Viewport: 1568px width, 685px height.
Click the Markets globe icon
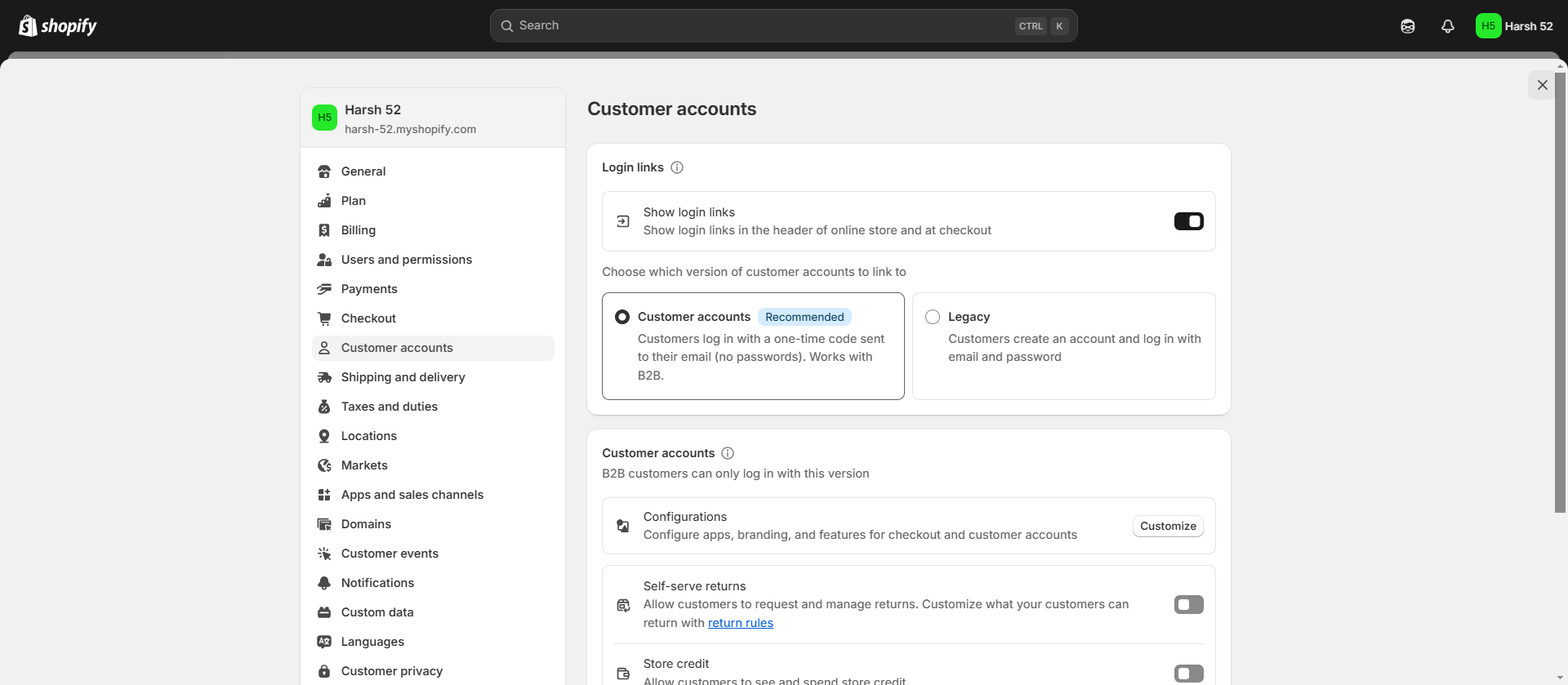pos(324,465)
